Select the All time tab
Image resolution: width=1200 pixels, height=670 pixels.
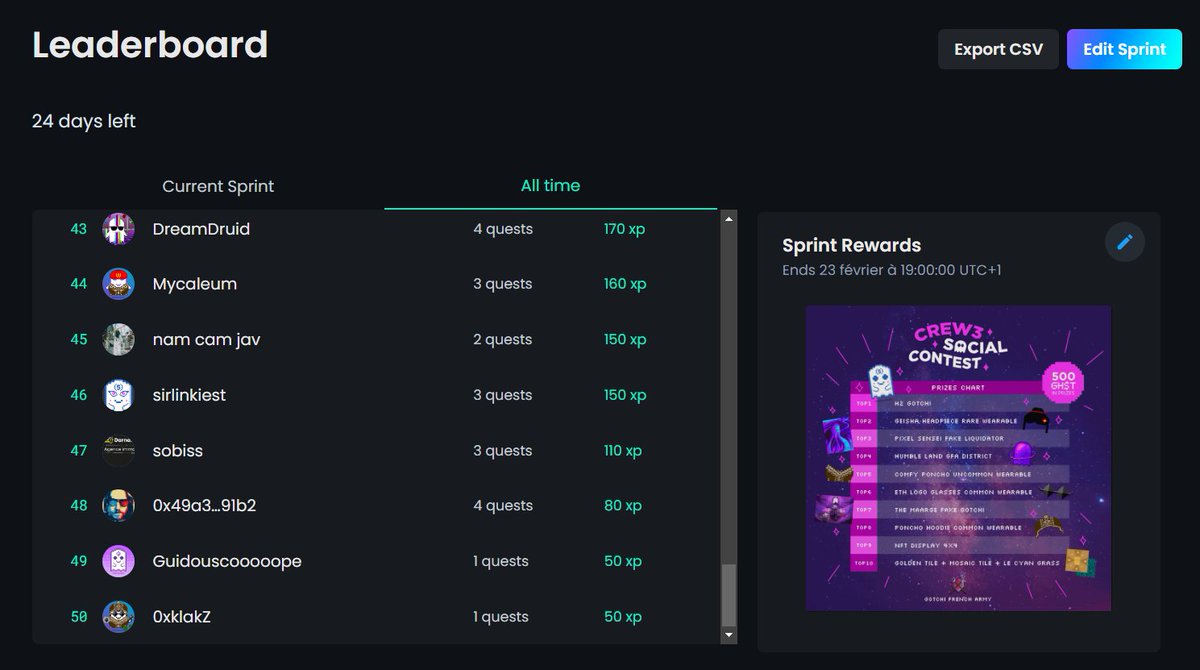tap(550, 185)
